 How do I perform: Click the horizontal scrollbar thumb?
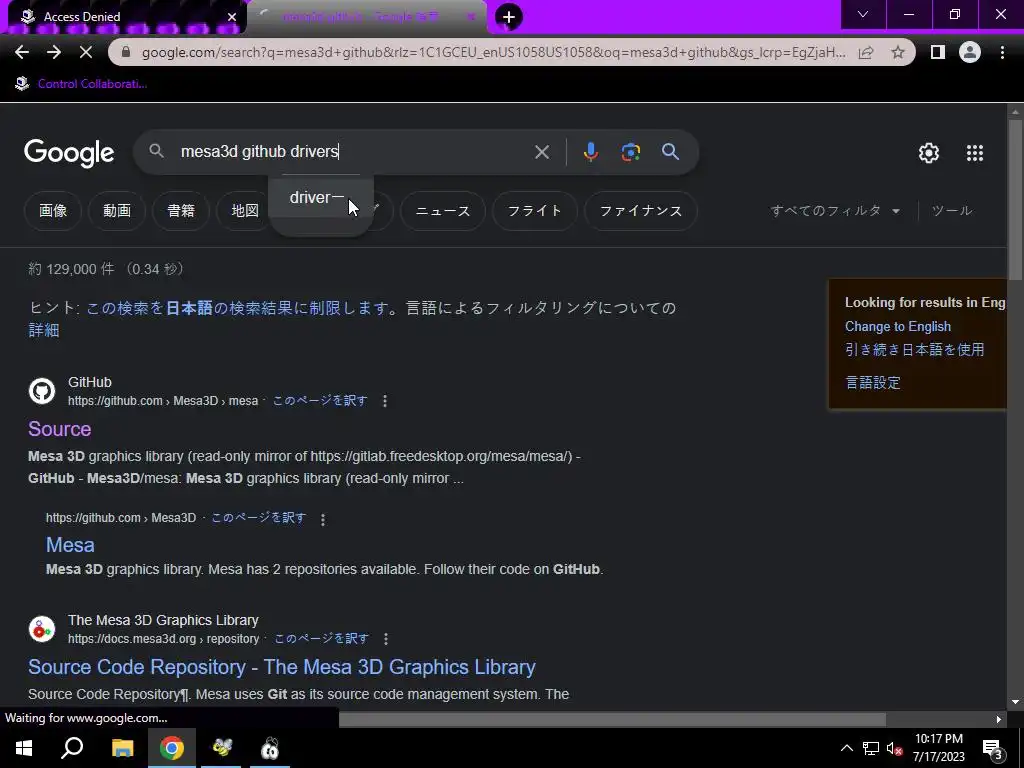point(612,719)
